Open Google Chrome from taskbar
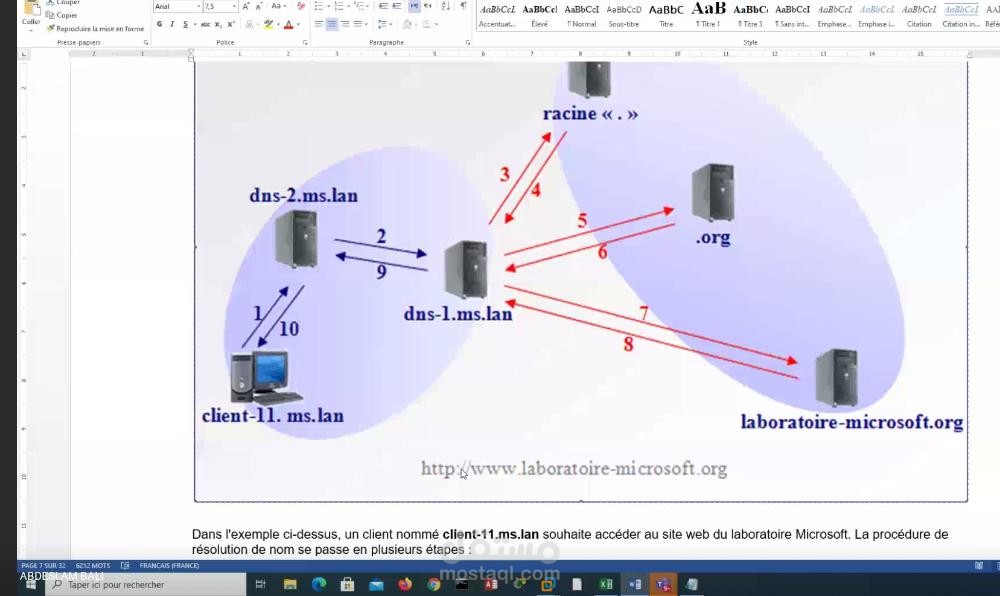This screenshot has height=596, width=1000. (434, 585)
